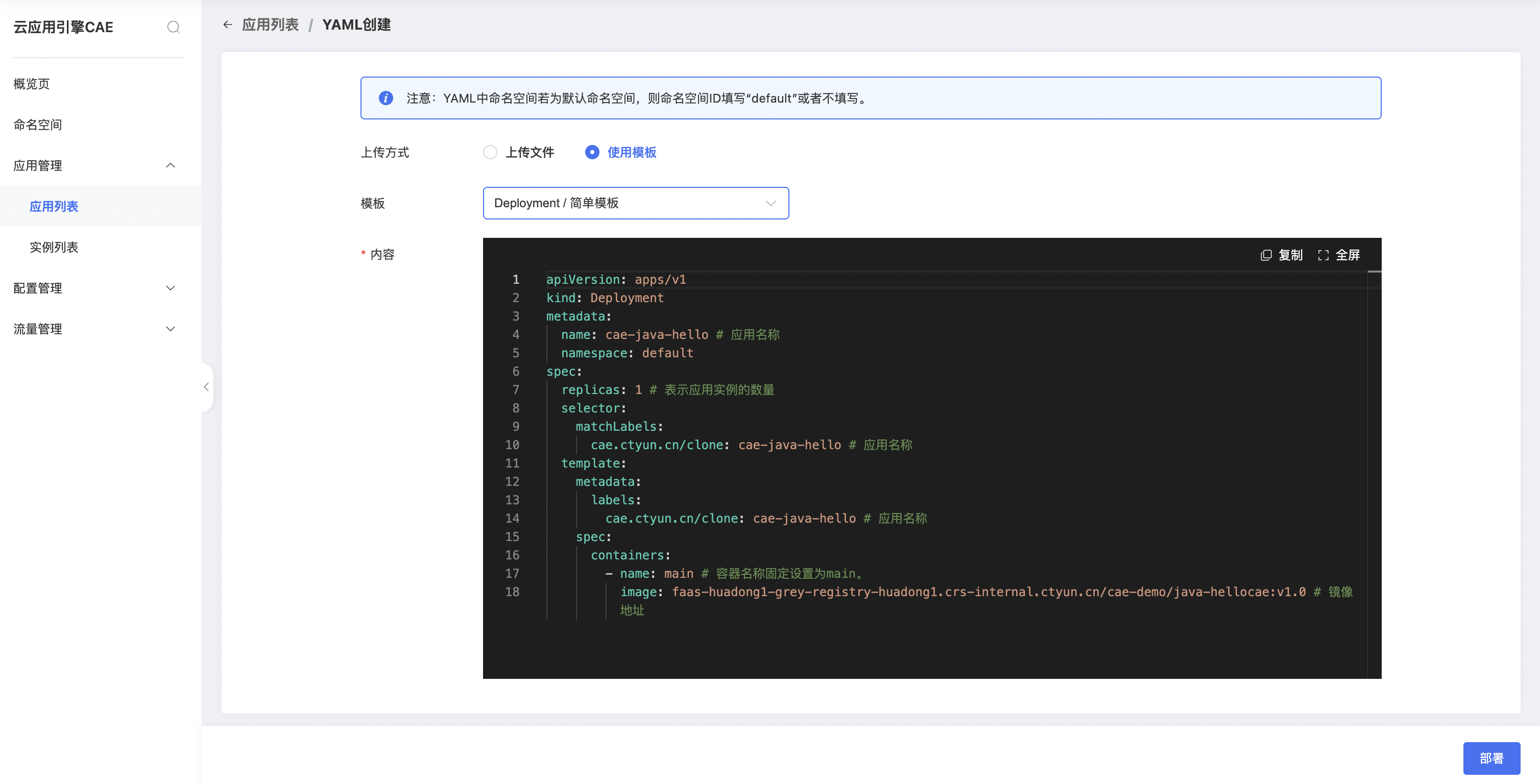Click the 应用列表 breadcrumb link
1540x784 pixels.
point(270,24)
